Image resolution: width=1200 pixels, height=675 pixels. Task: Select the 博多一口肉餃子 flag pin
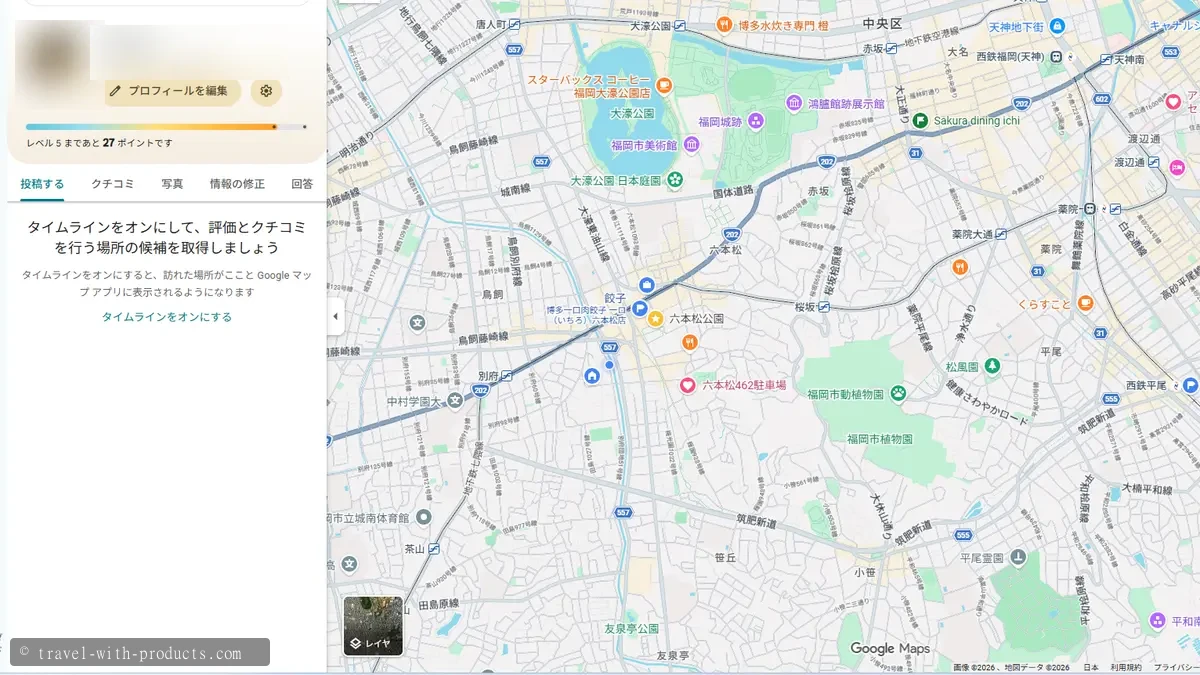point(639,309)
